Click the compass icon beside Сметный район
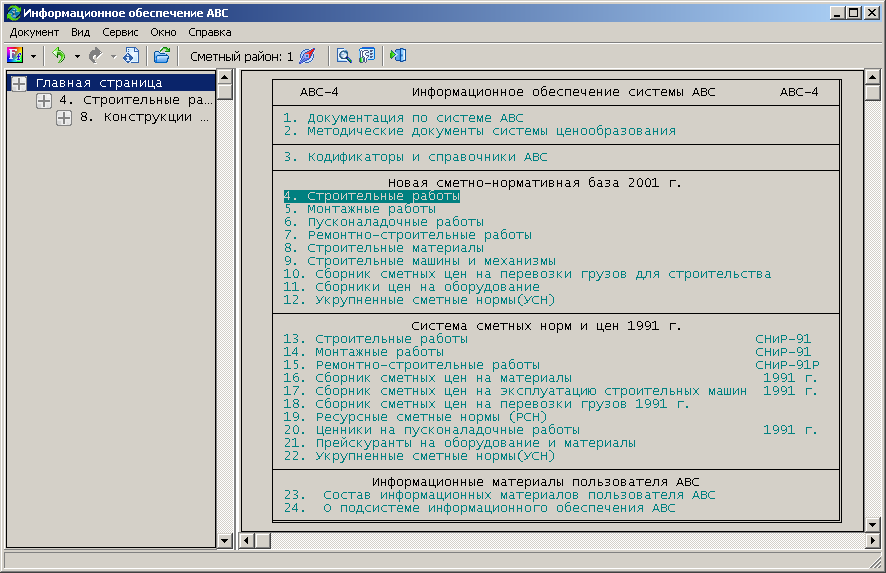Image resolution: width=886 pixels, height=573 pixels. pyautogui.click(x=307, y=56)
